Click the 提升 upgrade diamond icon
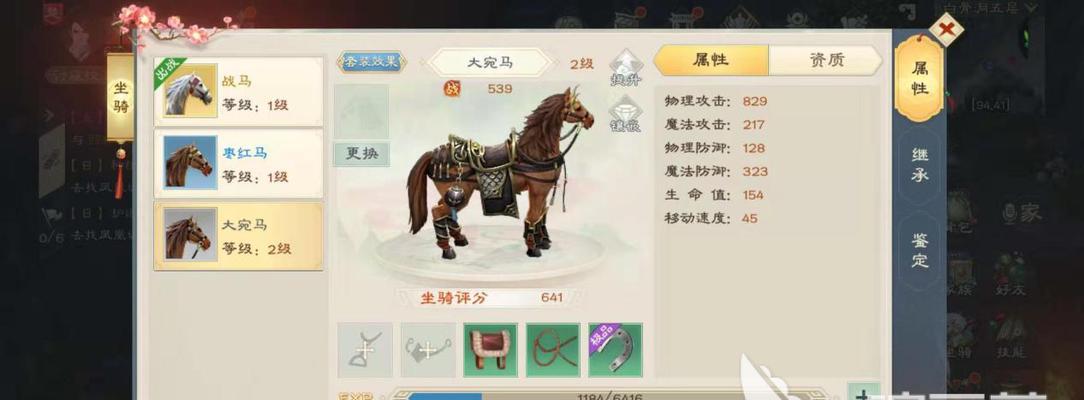The width and height of the screenshot is (1084, 400). [626, 68]
